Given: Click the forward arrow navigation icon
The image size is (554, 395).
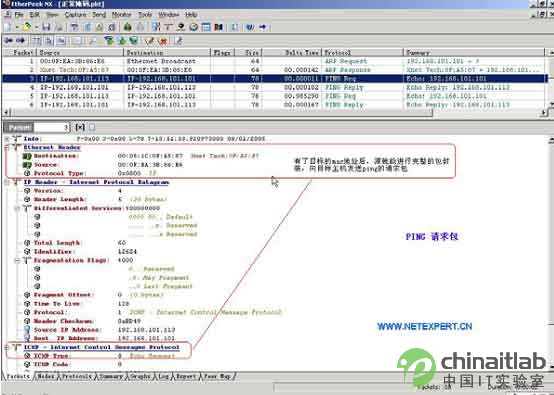Looking at the screenshot, I should [20, 41].
